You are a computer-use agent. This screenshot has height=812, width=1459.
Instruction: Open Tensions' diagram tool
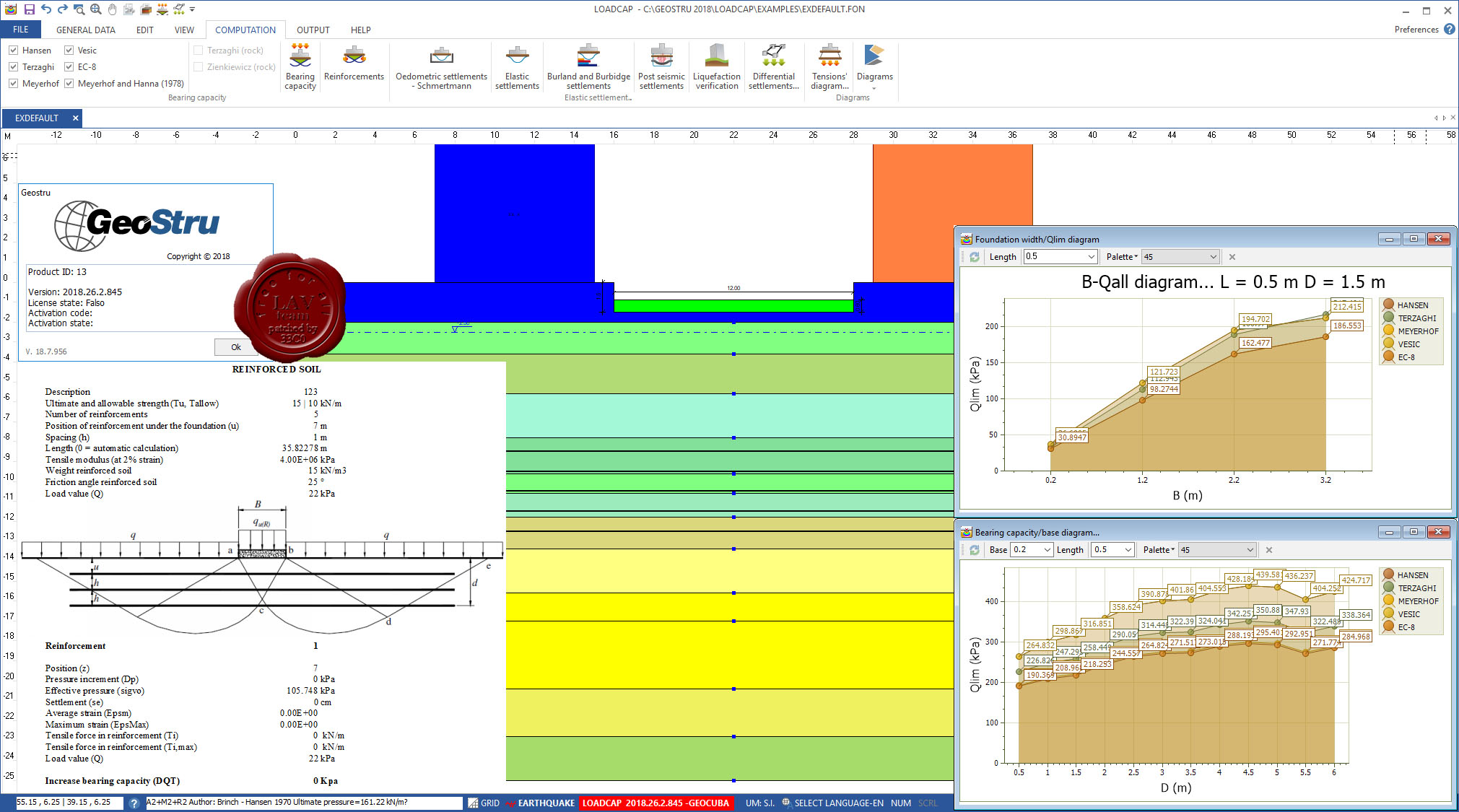click(829, 66)
